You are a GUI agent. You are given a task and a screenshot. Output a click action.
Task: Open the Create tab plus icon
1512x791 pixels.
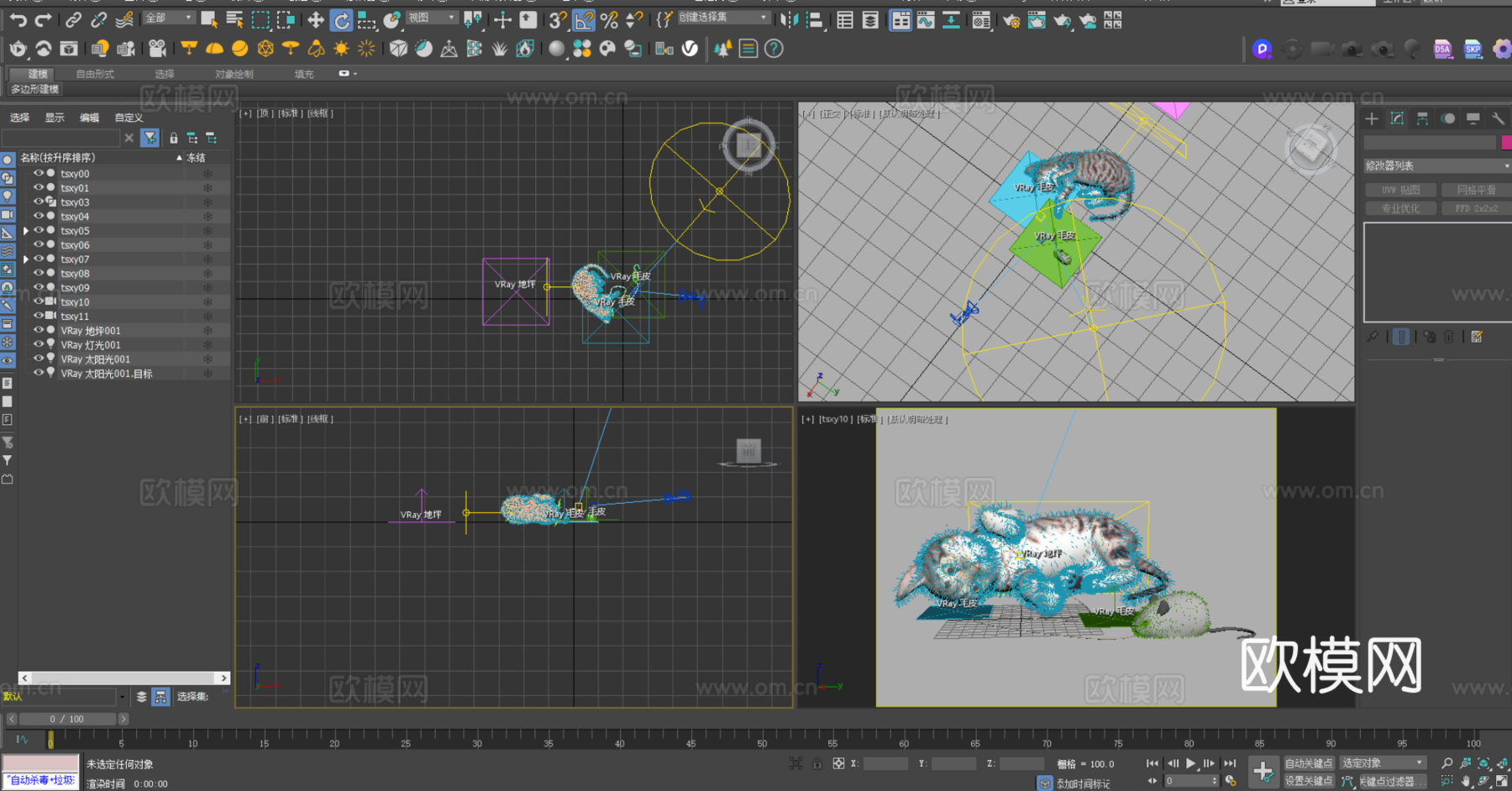(x=1372, y=118)
